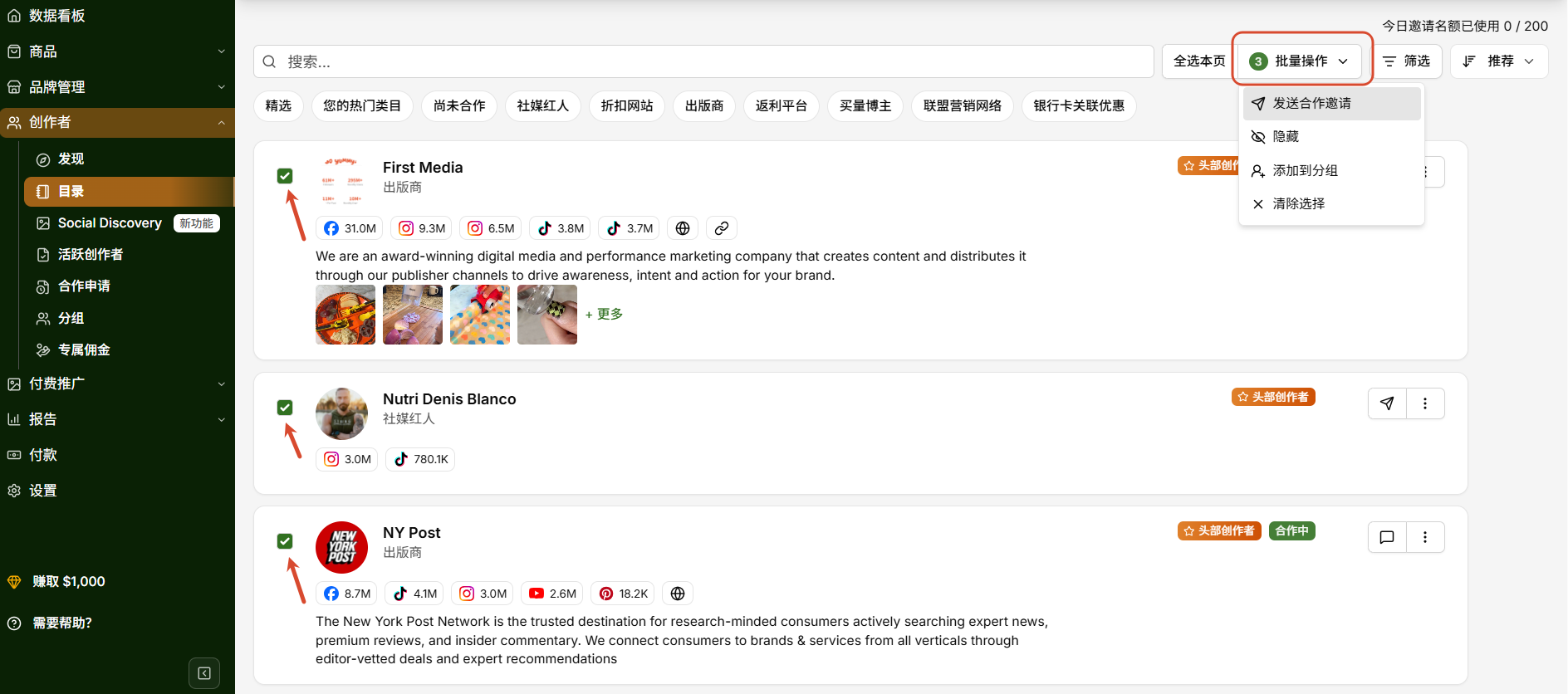Click the 全选本页 button

(1199, 61)
